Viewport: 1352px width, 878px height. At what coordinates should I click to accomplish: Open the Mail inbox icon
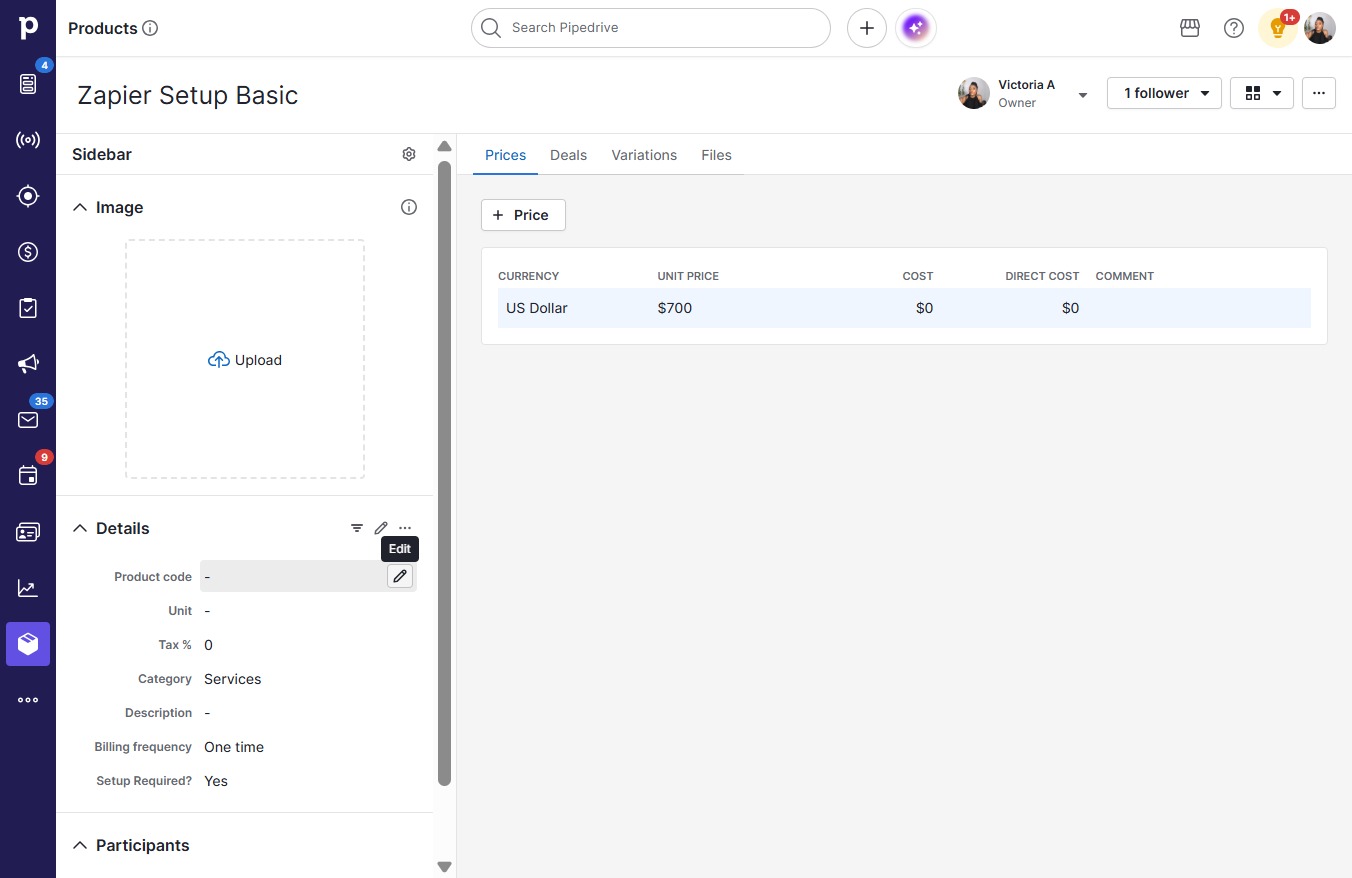pos(28,420)
